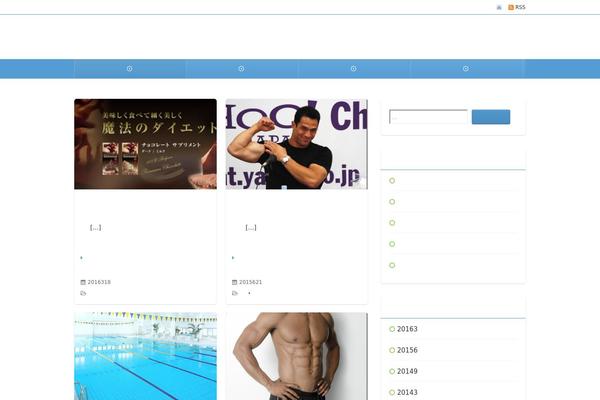Click the orange RSS feed icon

point(510,7)
